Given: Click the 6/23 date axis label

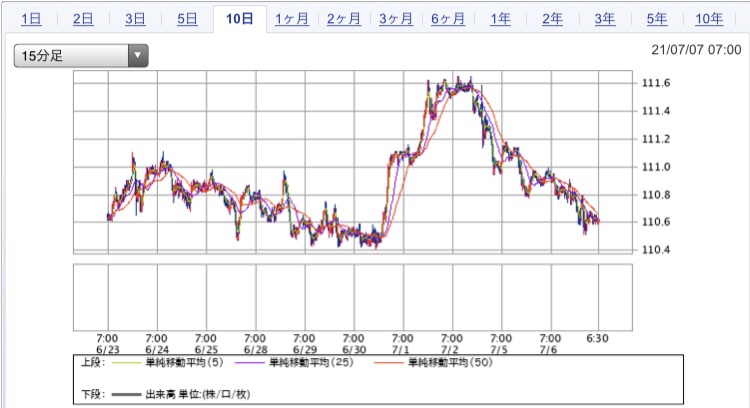Looking at the screenshot, I should (x=108, y=350).
